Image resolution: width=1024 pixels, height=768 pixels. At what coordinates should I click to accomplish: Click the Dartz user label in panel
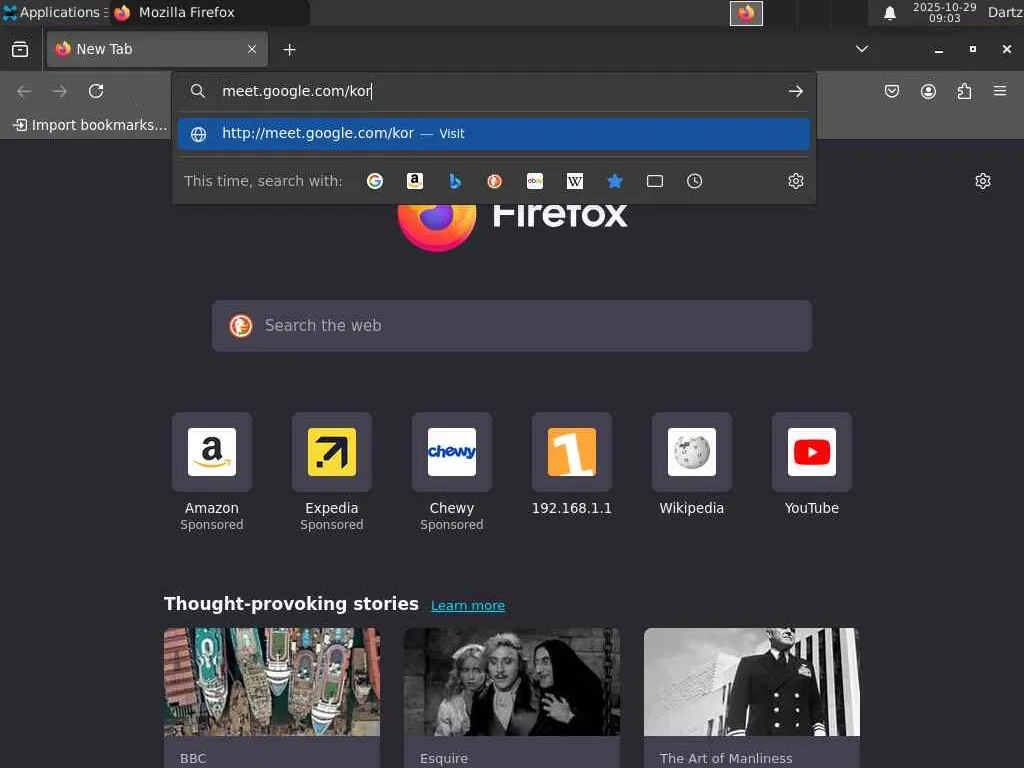pyautogui.click(x=1005, y=12)
